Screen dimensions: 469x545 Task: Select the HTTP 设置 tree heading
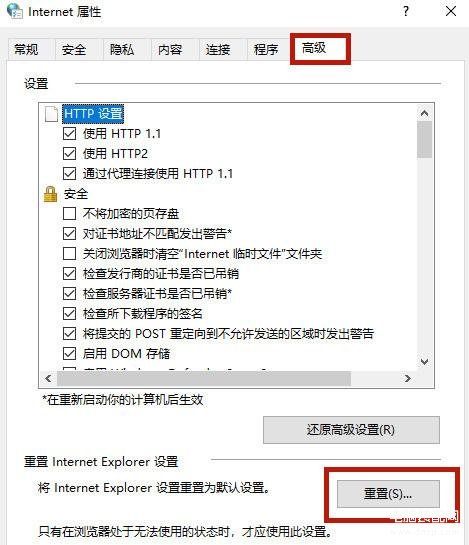[x=93, y=114]
